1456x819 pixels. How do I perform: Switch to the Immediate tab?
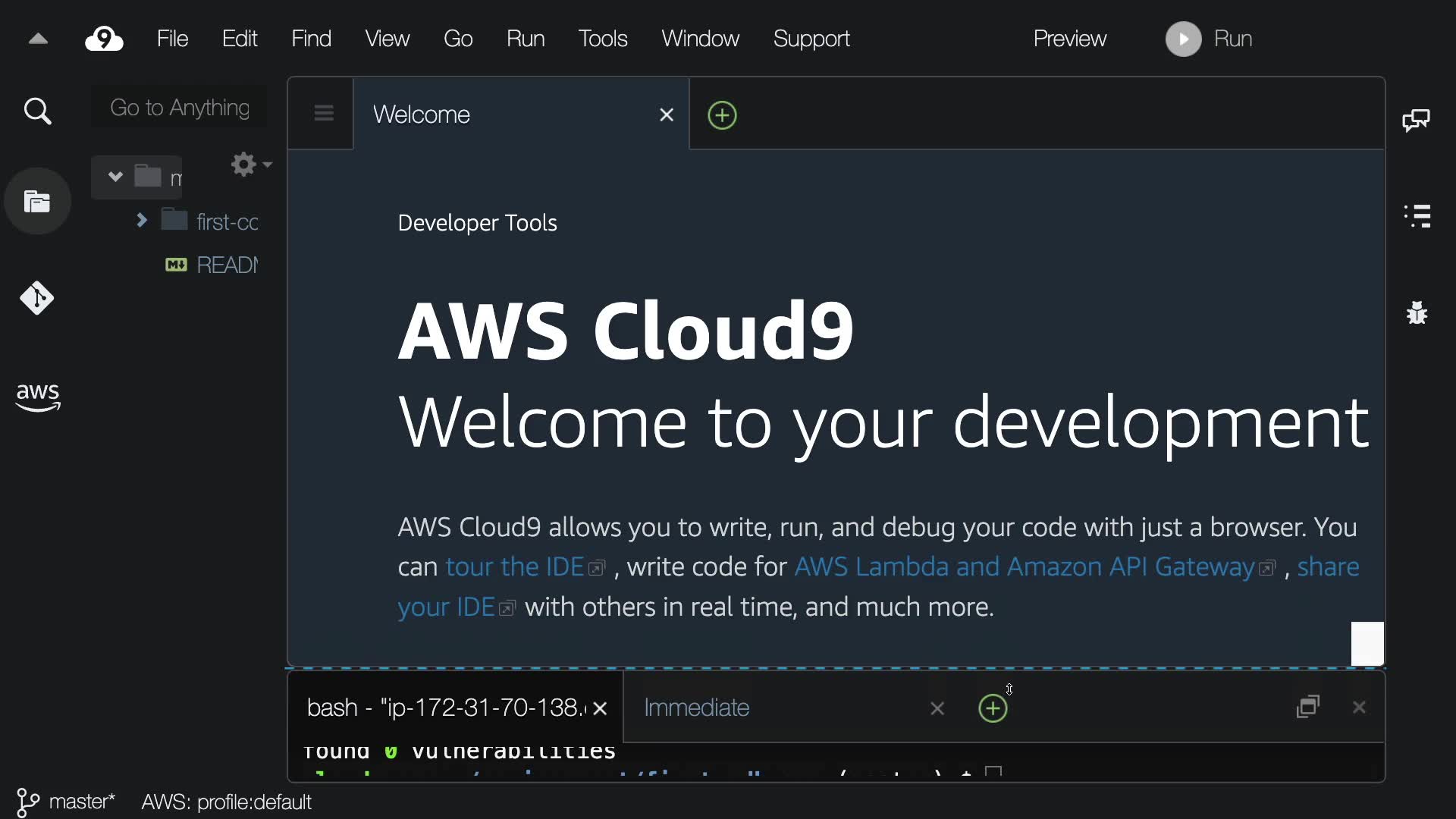[696, 708]
